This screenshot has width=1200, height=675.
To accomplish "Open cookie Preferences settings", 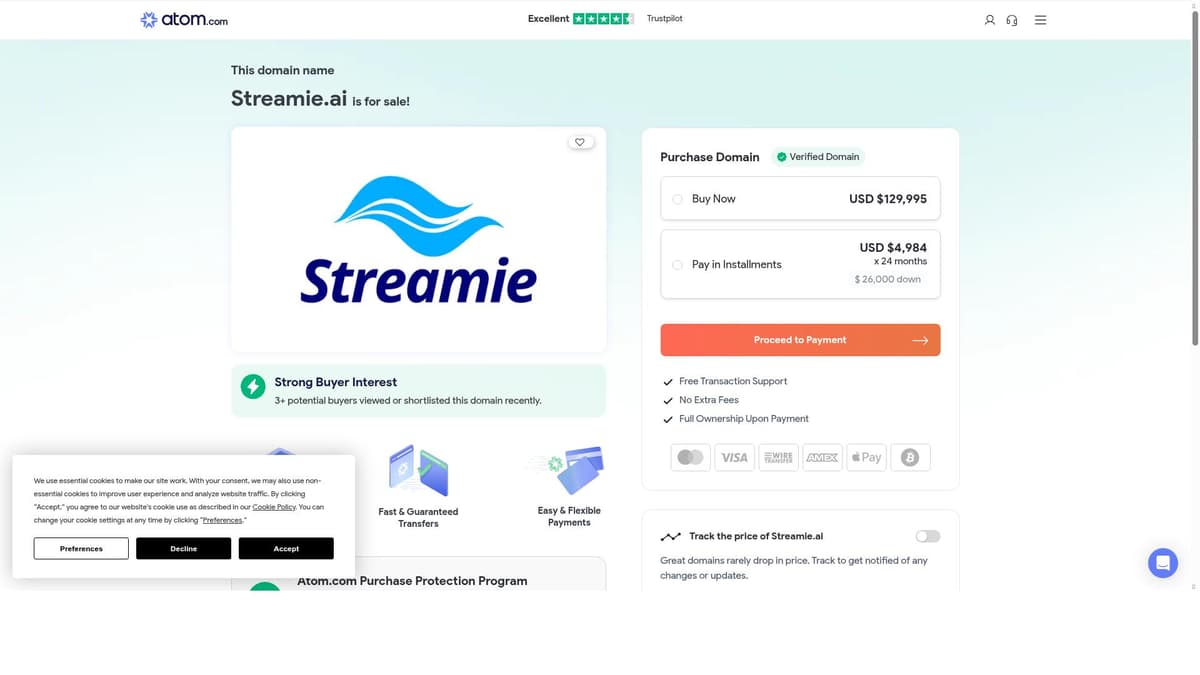I will (x=80, y=548).
